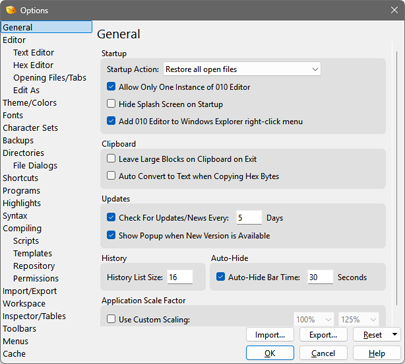The height and width of the screenshot is (364, 405).
Task: Click the options panel vertical scrollbar
Action: (x=396, y=178)
